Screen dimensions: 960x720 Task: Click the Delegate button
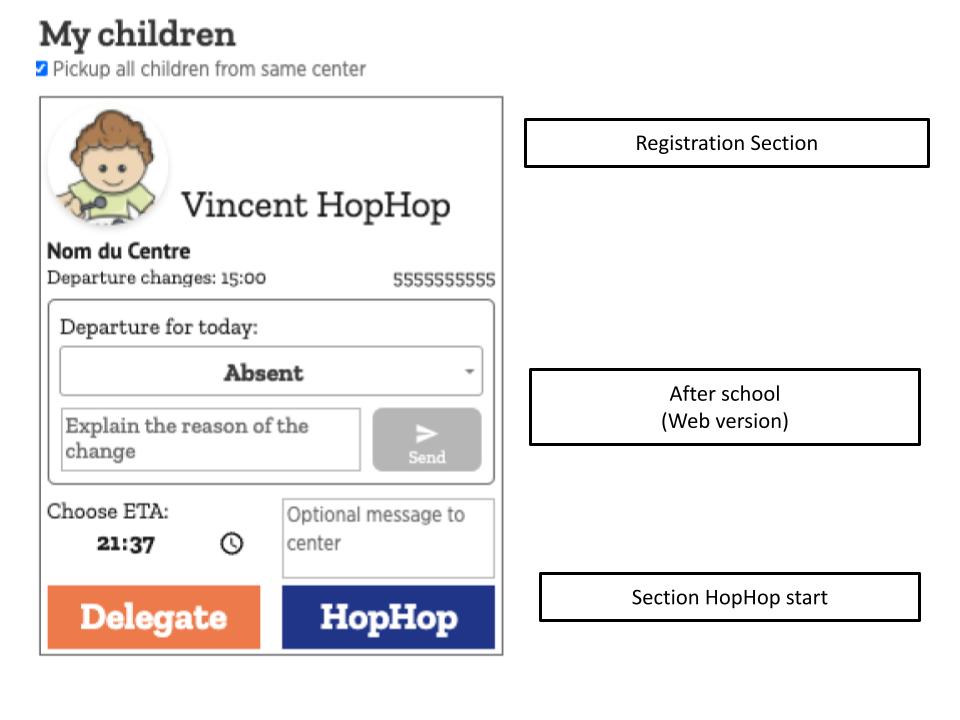[x=154, y=617]
